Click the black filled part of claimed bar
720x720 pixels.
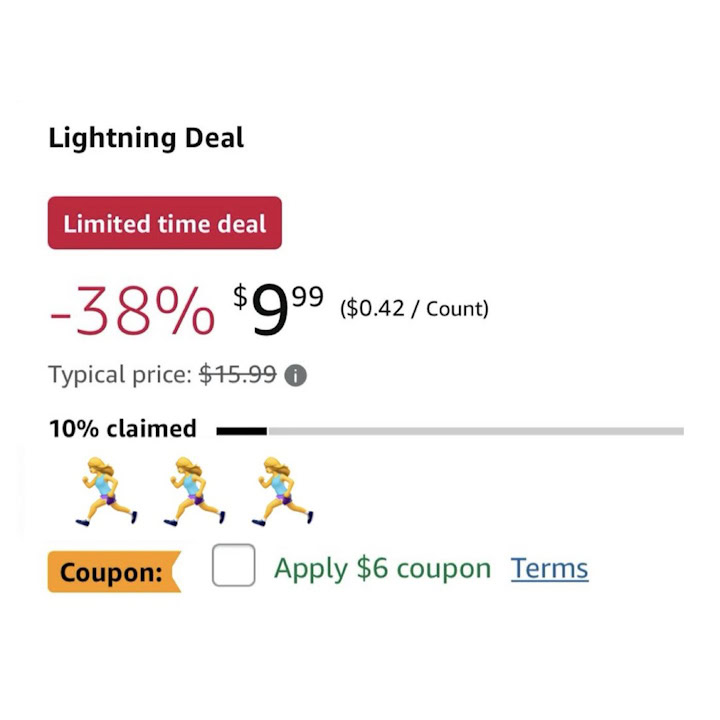pos(241,431)
